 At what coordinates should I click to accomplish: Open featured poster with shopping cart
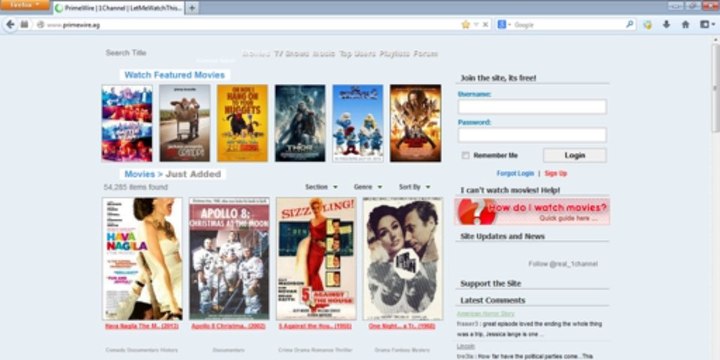(185, 123)
